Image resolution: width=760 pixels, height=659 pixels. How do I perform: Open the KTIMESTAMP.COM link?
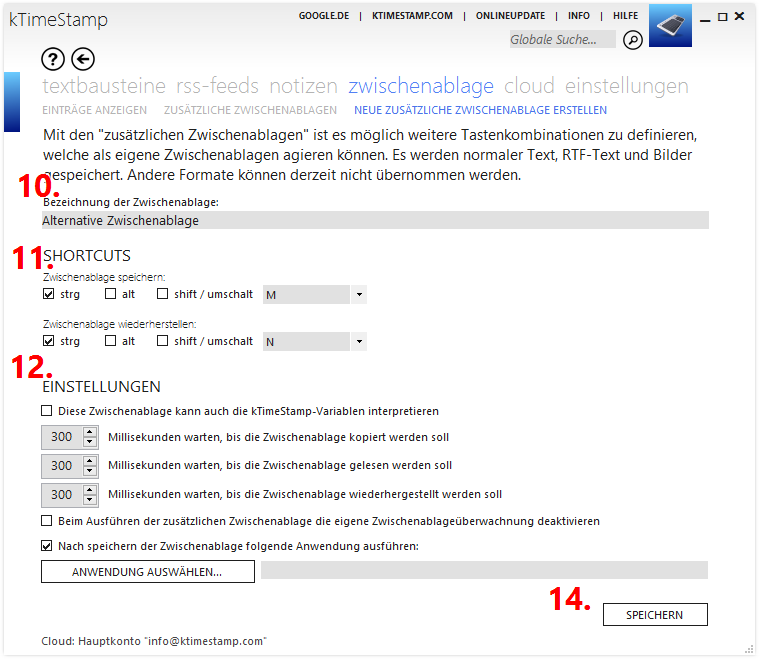coord(412,16)
